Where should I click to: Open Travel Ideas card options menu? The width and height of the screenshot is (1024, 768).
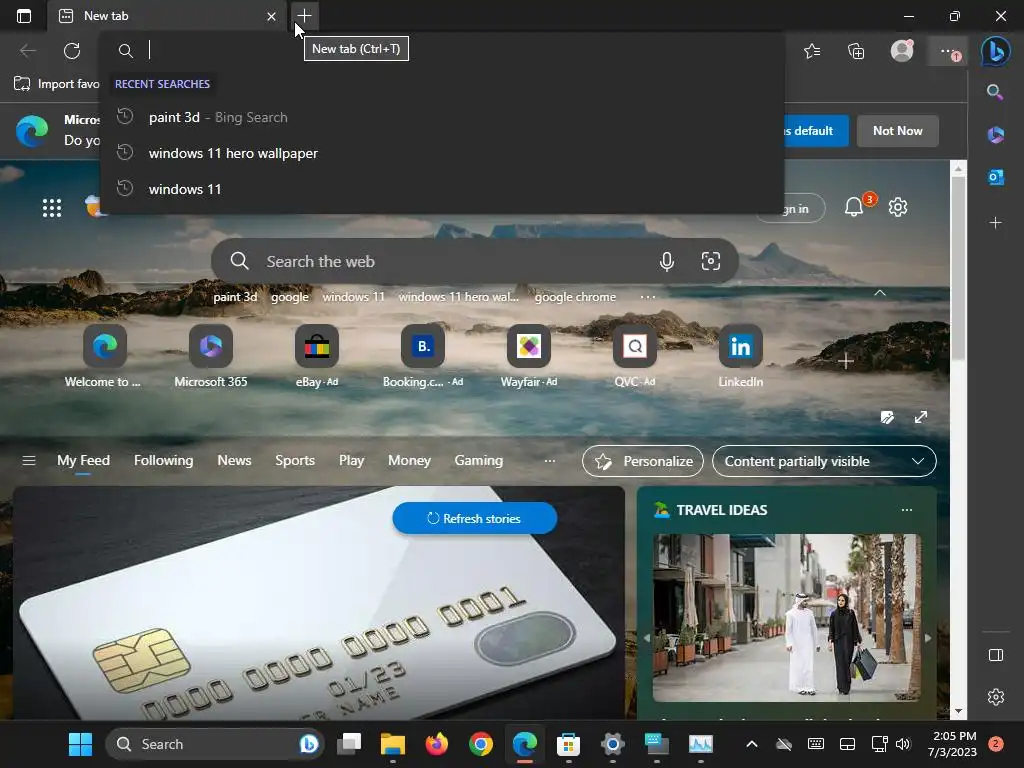tap(906, 509)
